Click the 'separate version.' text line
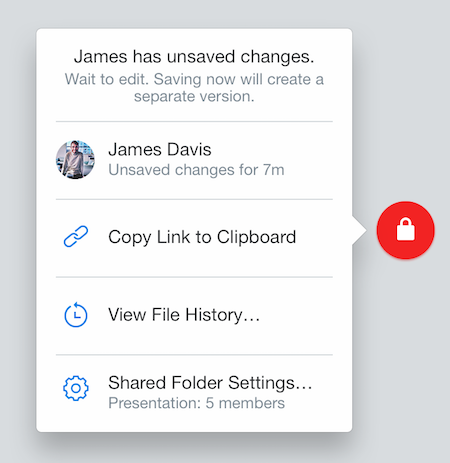The width and height of the screenshot is (450, 463). [194, 96]
